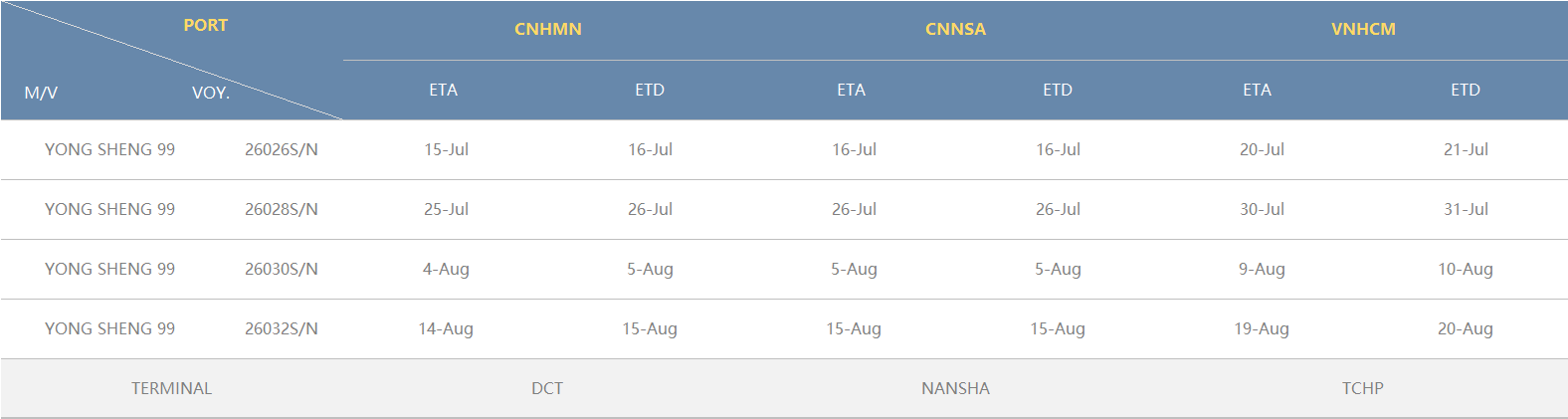This screenshot has height=419, width=1568.
Task: Select voyage 26032S/N cell
Action: [282, 328]
